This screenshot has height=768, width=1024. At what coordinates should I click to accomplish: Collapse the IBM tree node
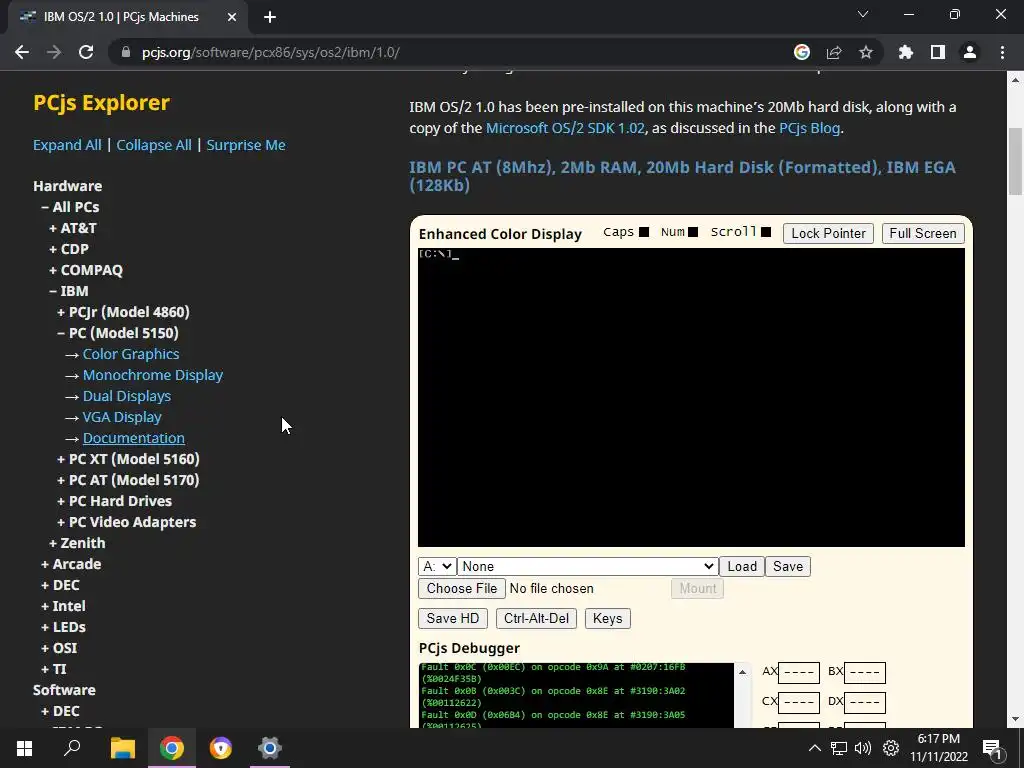[69, 291]
